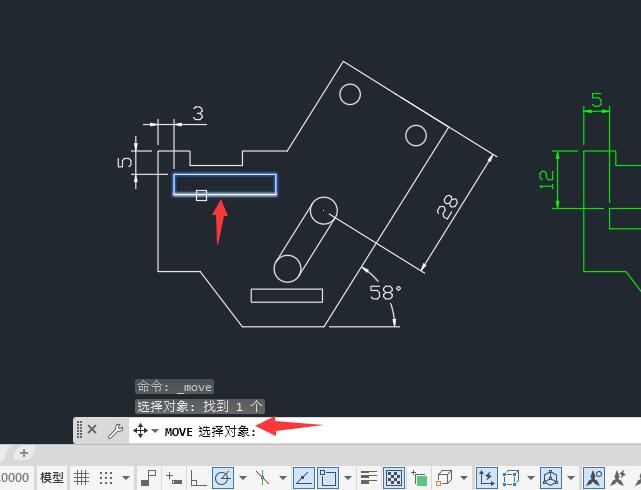The height and width of the screenshot is (490, 641).
Task: Toggle 2D Object Snap icon
Action: [x=327, y=477]
